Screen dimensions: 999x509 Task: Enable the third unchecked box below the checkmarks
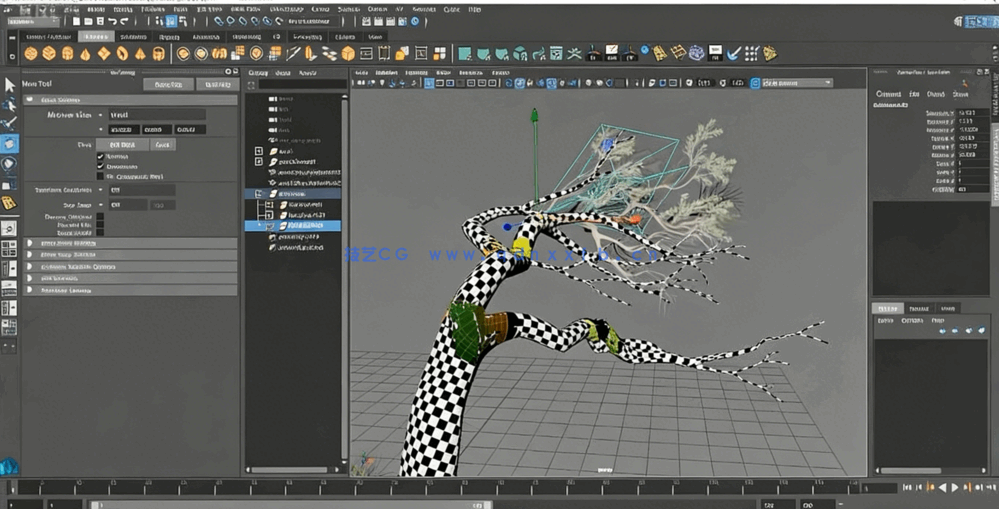[x=100, y=176]
